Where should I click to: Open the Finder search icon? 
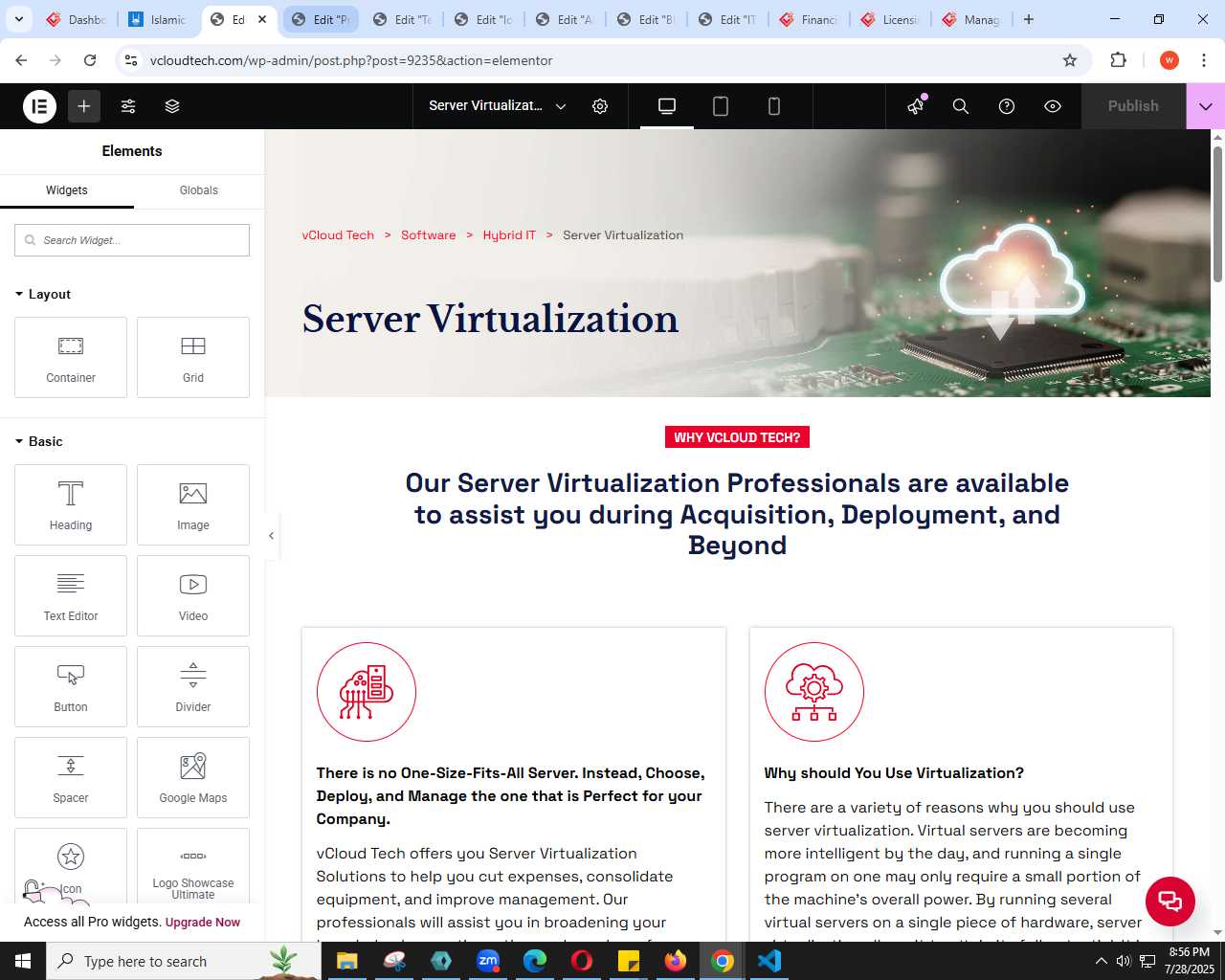(x=961, y=106)
